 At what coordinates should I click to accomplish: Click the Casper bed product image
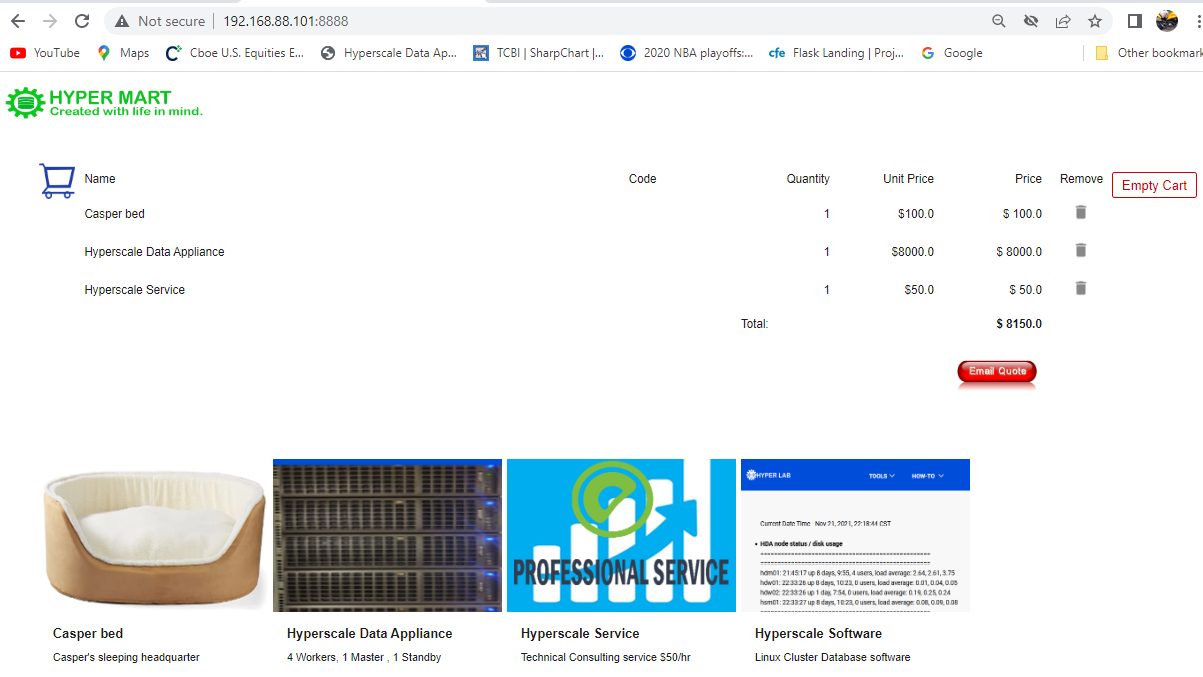(x=155, y=536)
